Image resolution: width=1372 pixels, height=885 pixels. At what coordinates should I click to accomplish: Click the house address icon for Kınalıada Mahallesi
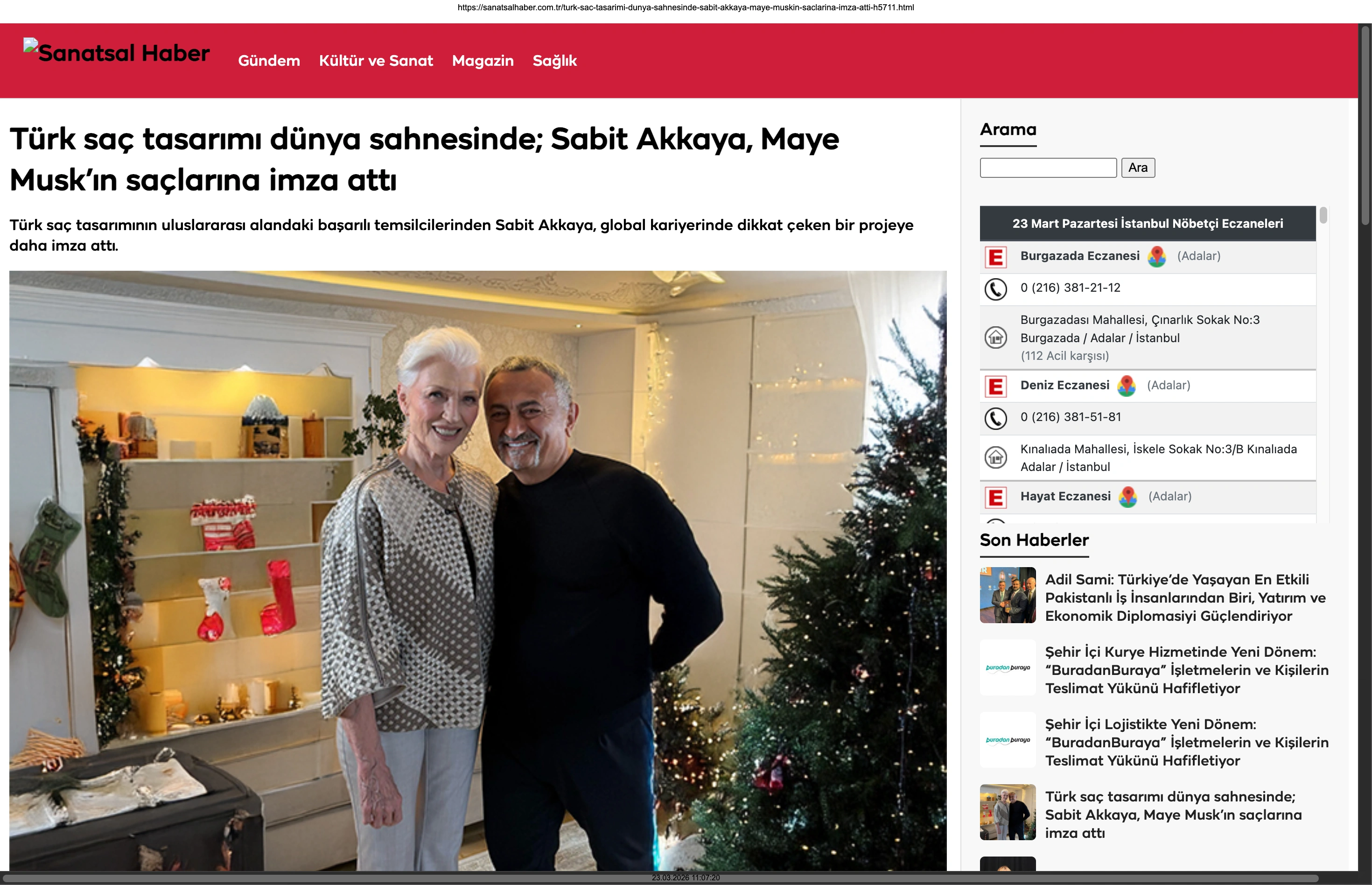[x=996, y=457]
